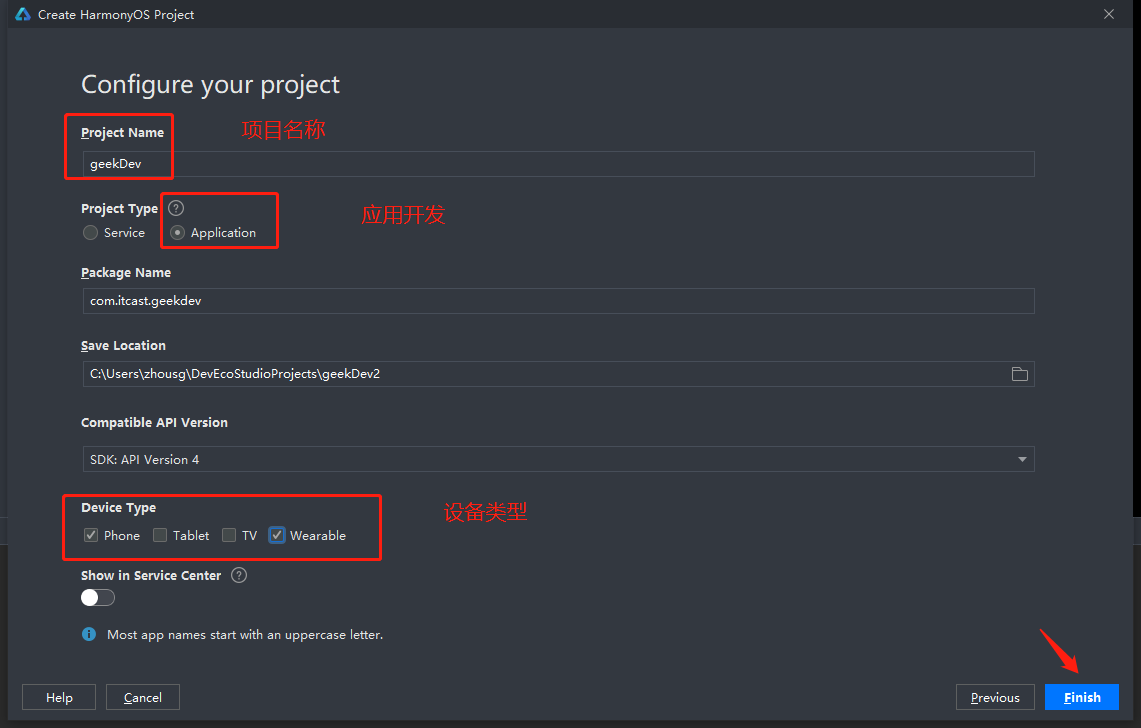The height and width of the screenshot is (728, 1141).
Task: Click the HarmonyOS logo in the title bar
Action: point(23,14)
